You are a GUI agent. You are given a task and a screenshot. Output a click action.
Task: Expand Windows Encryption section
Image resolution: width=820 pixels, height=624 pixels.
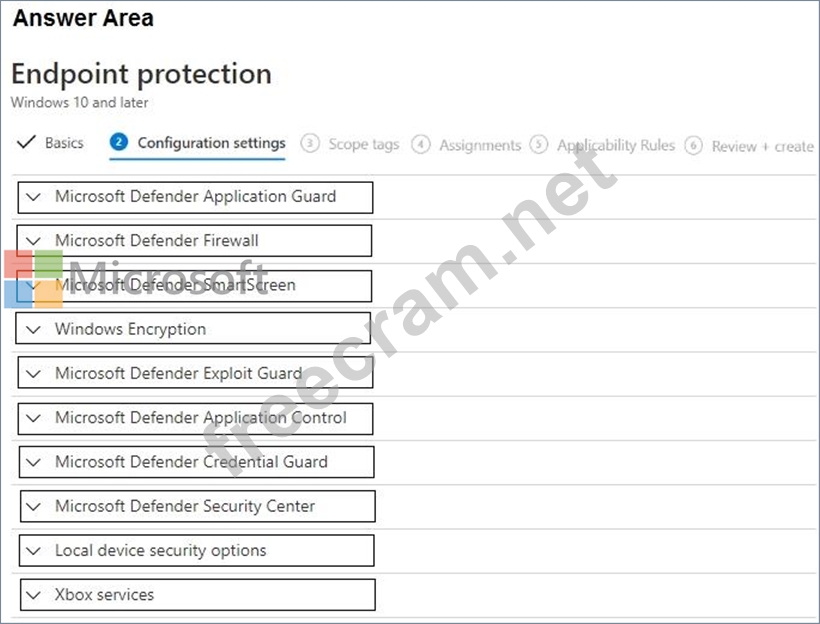tap(193, 329)
